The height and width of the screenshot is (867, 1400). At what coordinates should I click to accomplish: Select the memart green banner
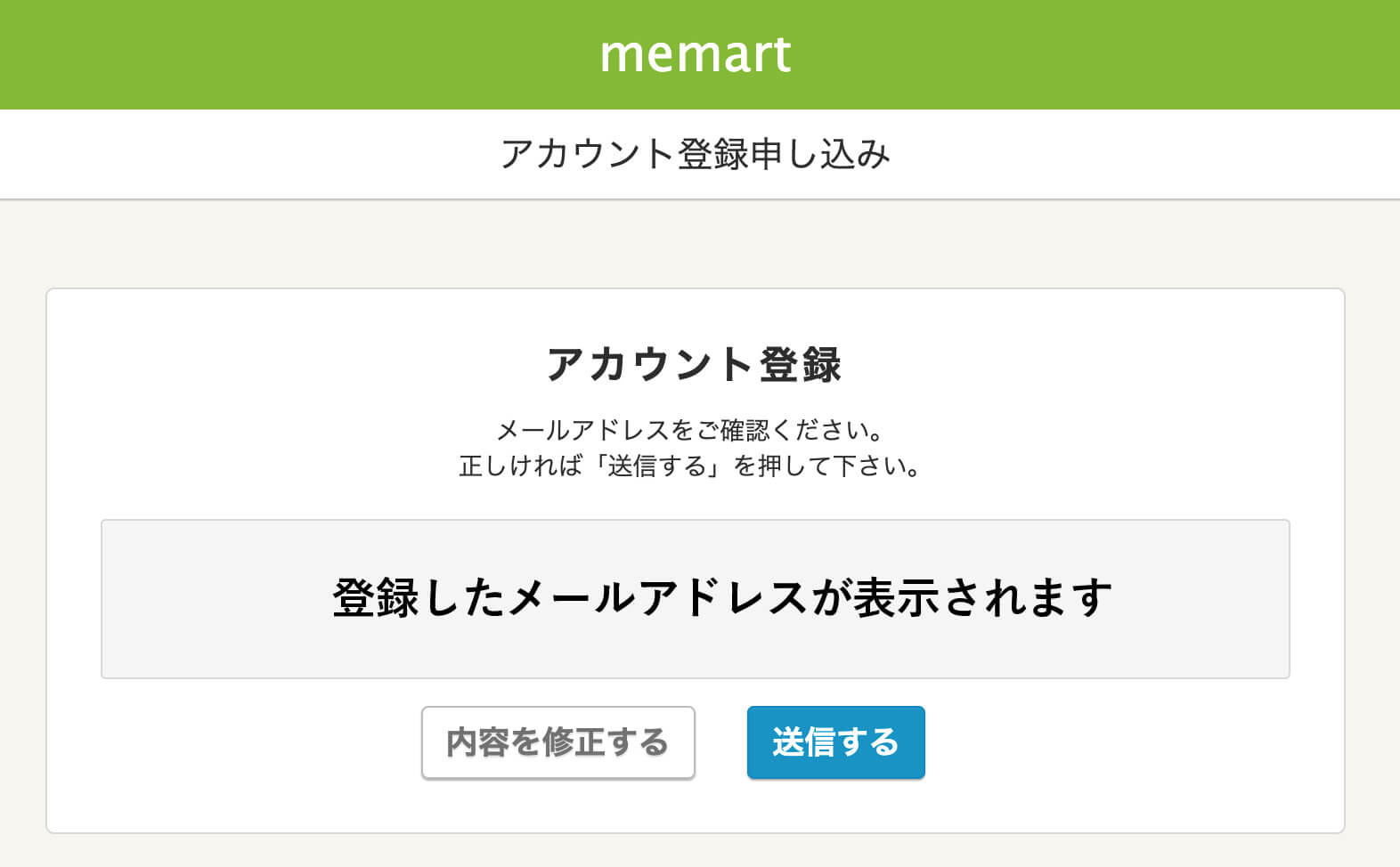(x=267, y=53)
